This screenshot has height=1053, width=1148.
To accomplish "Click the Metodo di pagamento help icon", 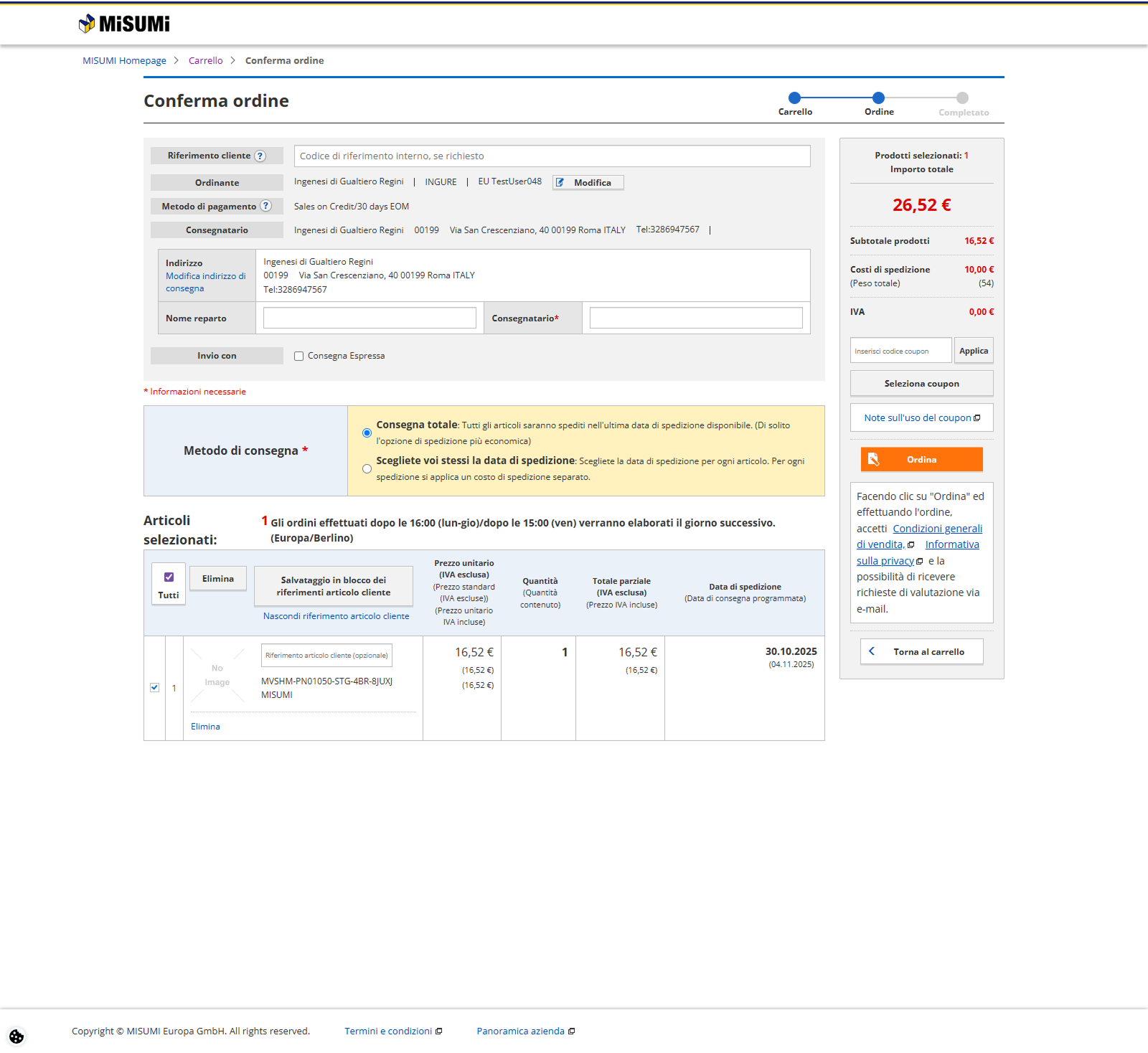I will pos(265,206).
